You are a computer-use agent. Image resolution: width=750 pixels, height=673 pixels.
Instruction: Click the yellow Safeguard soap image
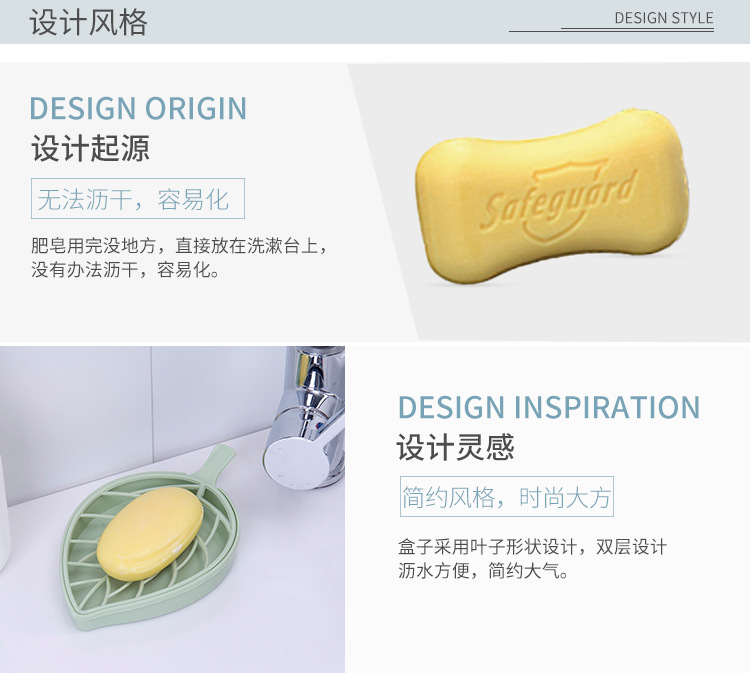tap(552, 199)
